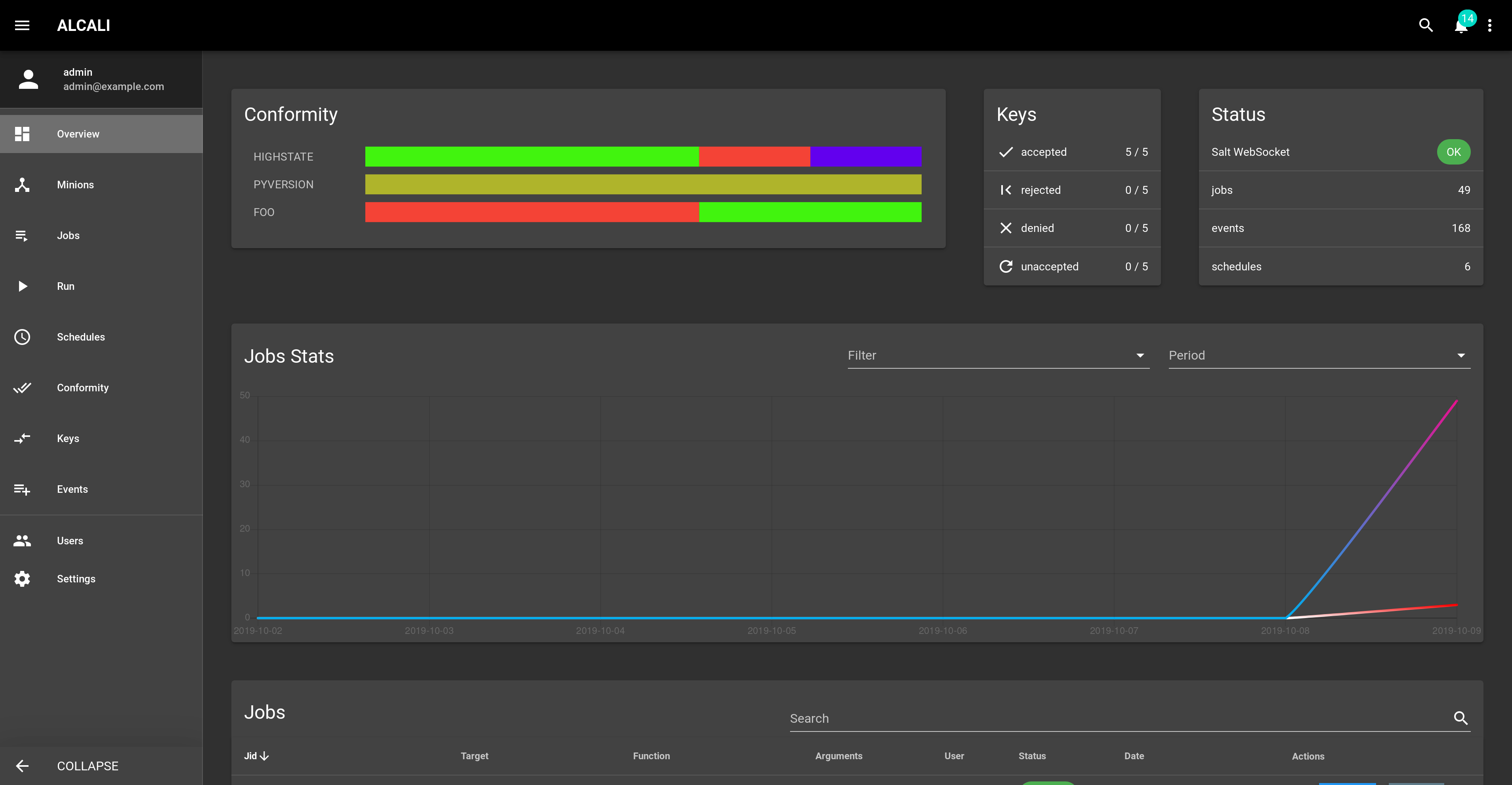Sort by Jid column arrow

(264, 756)
